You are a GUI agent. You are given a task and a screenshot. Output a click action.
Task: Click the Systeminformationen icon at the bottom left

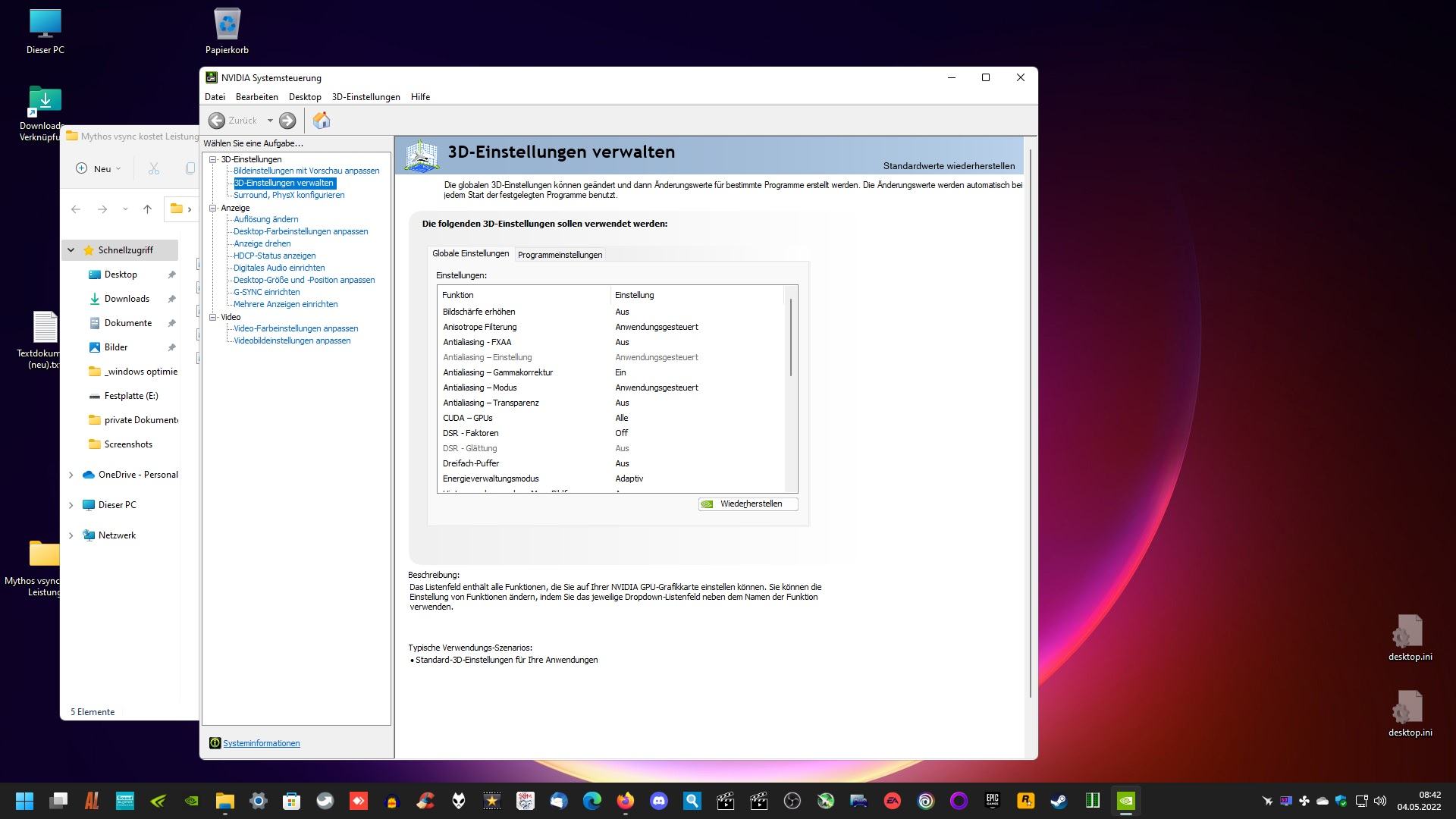coord(215,743)
